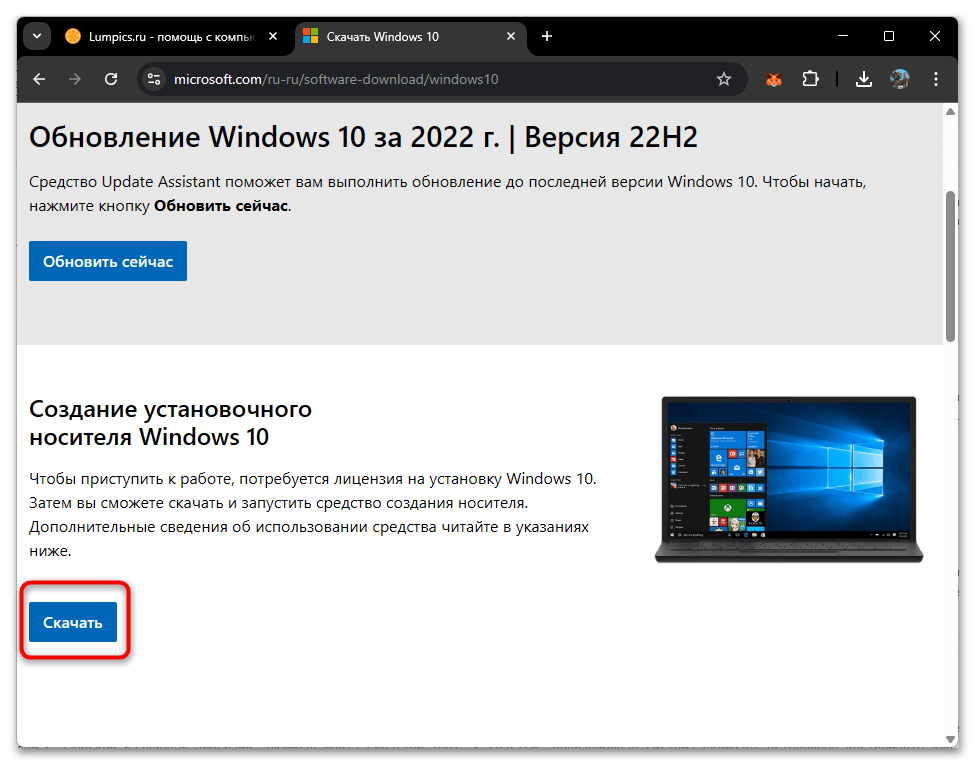This screenshot has width=975, height=764.
Task: Close the Lumpics.ru tab
Action: (x=272, y=36)
